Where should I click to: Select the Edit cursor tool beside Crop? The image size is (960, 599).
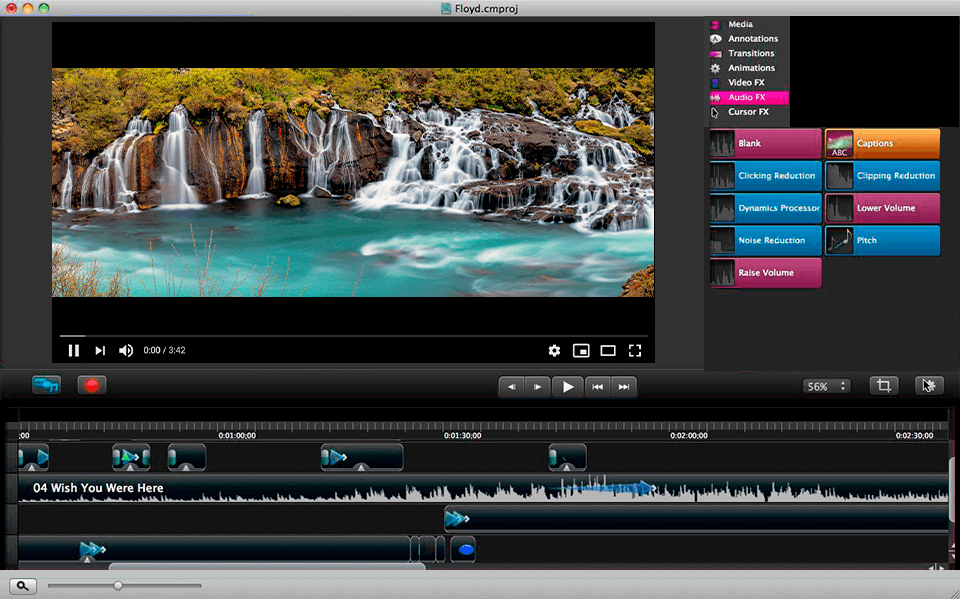928,385
